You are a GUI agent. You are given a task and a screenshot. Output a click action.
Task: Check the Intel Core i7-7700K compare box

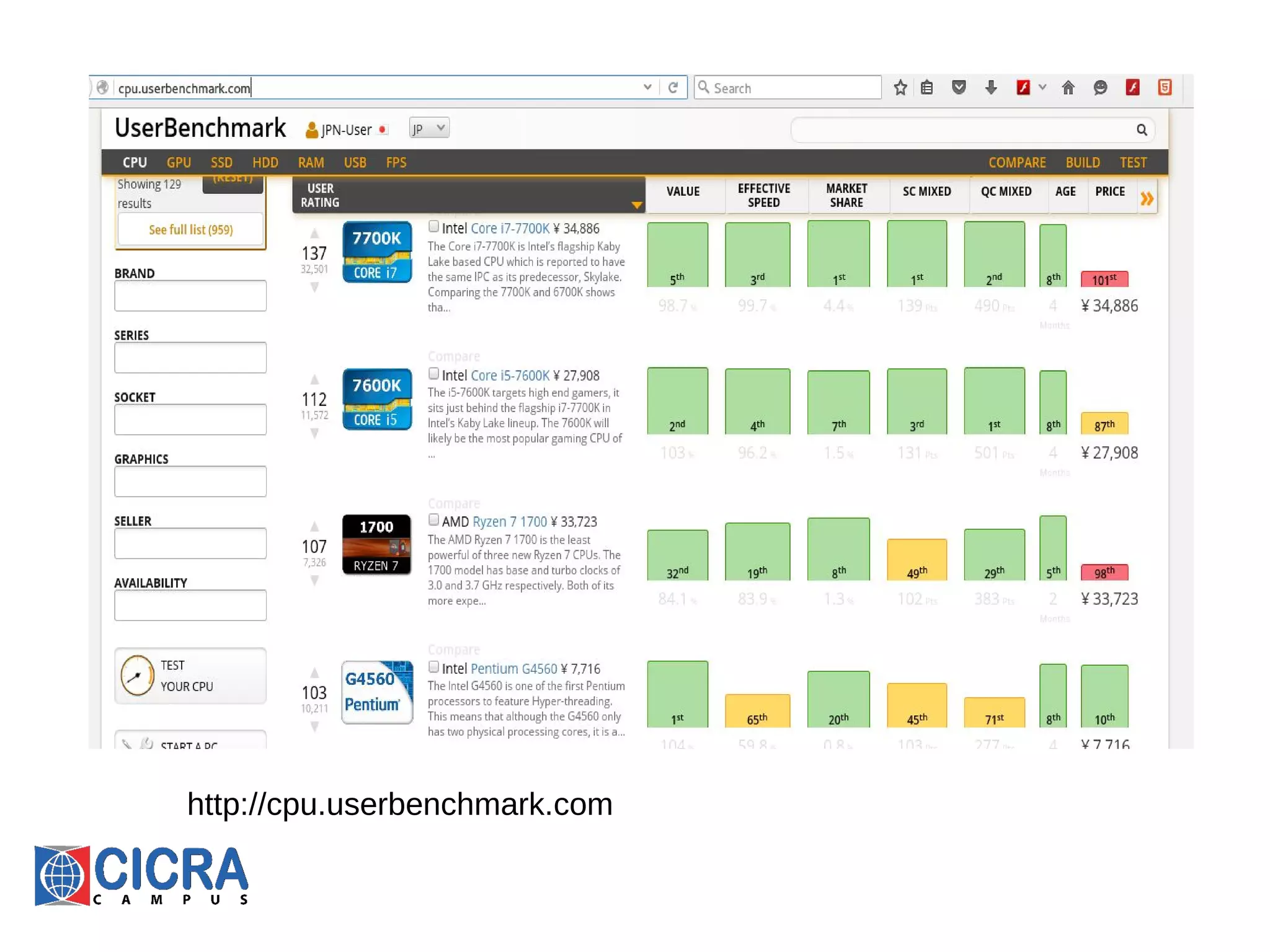pyautogui.click(x=433, y=227)
